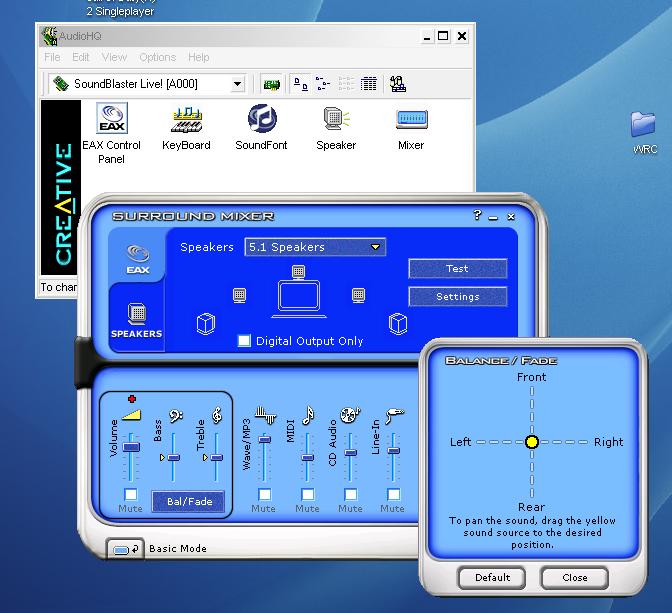This screenshot has width=672, height=613.
Task: Click the Test button for speakers
Action: click(458, 269)
